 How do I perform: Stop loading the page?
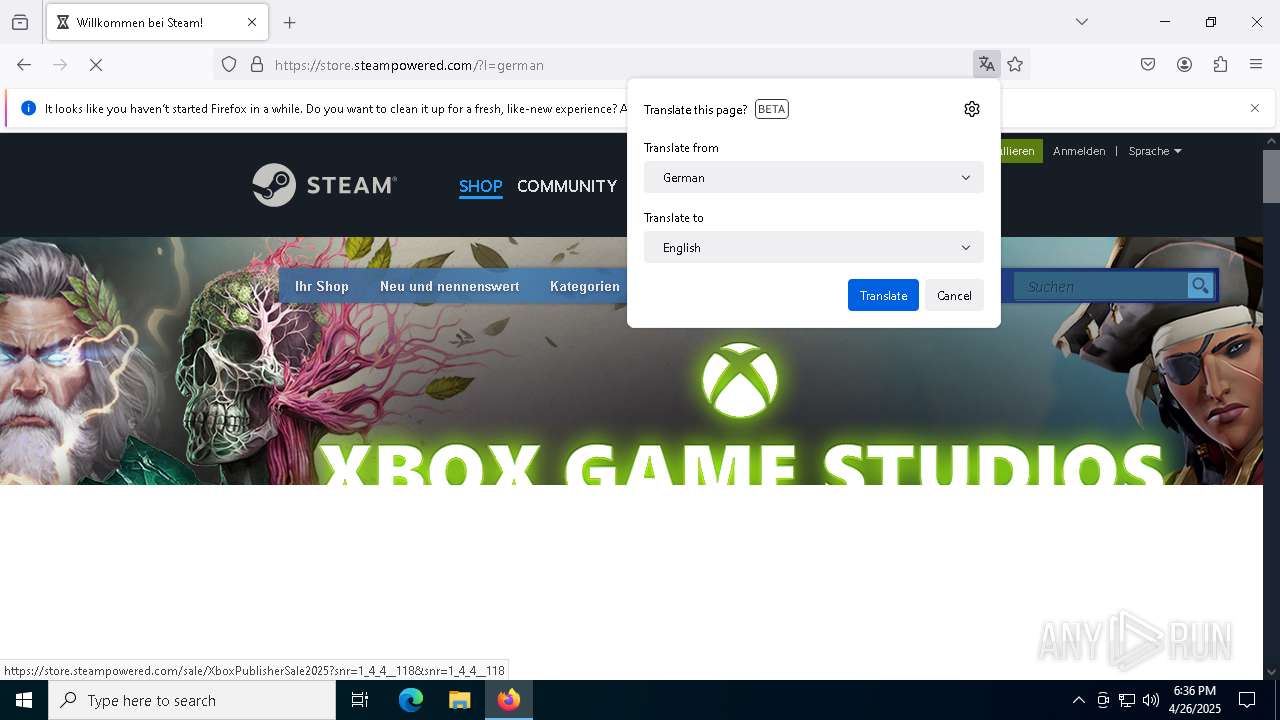click(x=96, y=65)
